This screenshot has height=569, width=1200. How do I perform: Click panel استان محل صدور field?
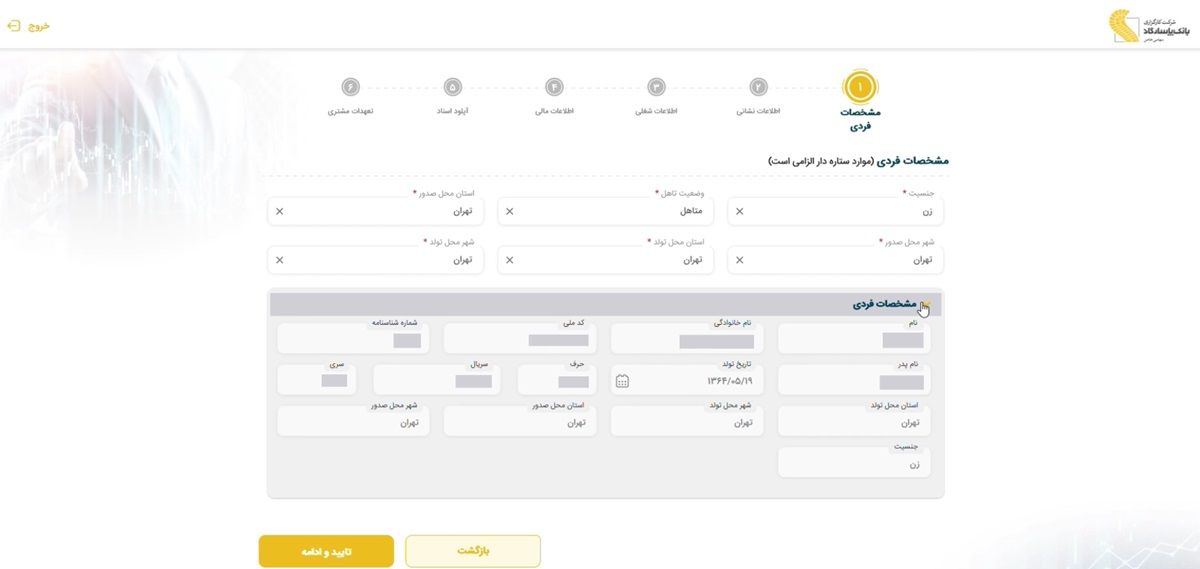520,421
